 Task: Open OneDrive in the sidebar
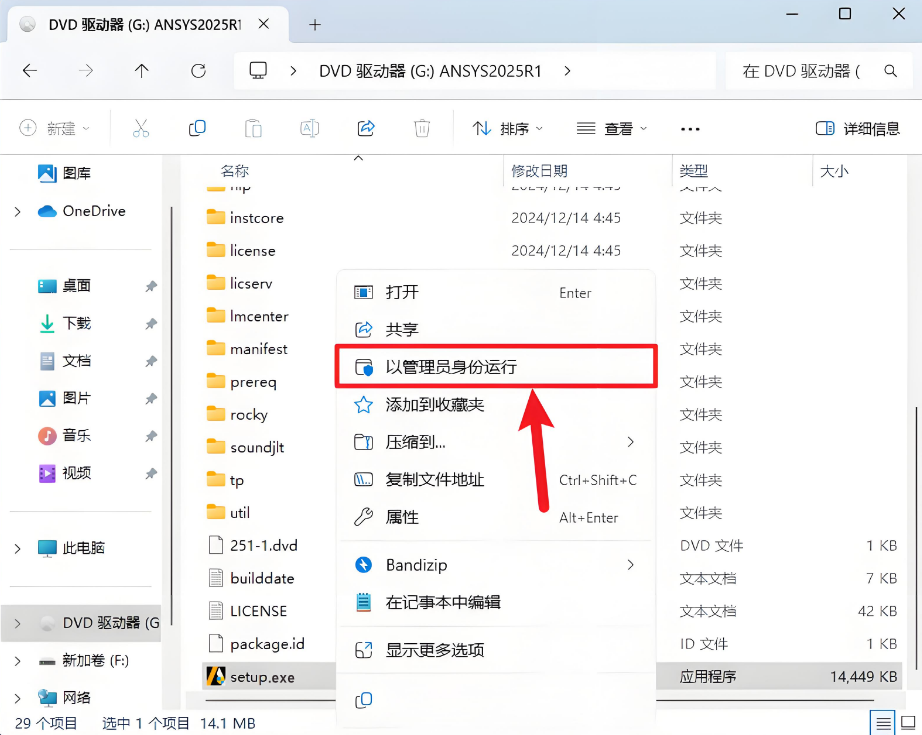(x=82, y=211)
